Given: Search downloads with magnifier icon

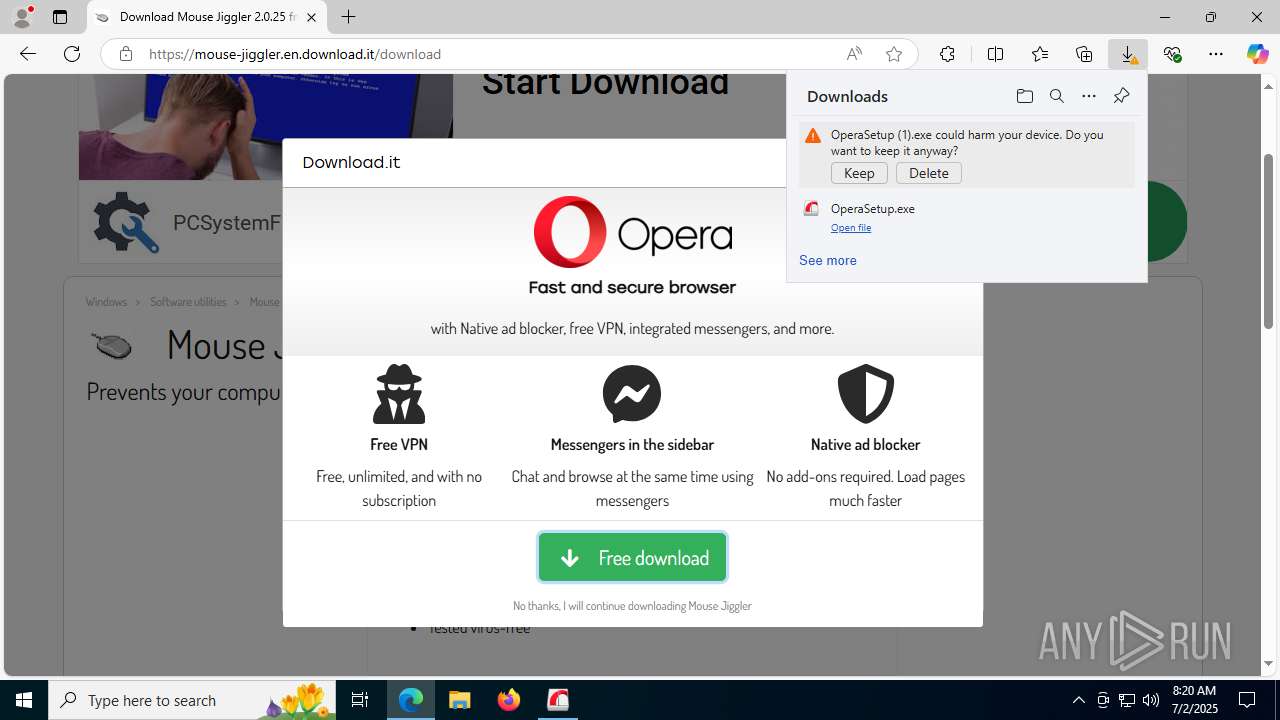Looking at the screenshot, I should tap(1056, 96).
